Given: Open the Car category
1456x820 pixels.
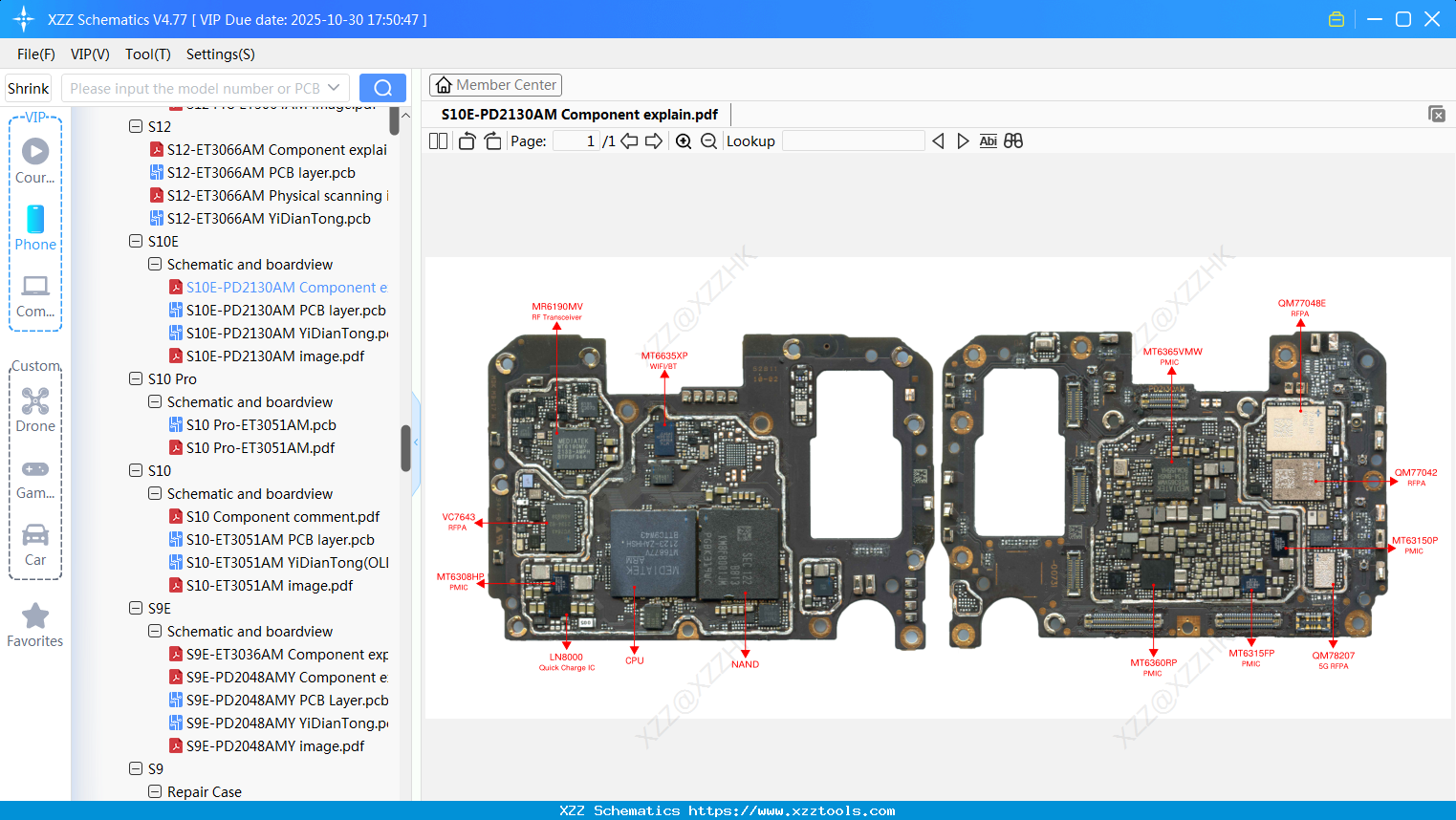Looking at the screenshot, I should click(35, 545).
